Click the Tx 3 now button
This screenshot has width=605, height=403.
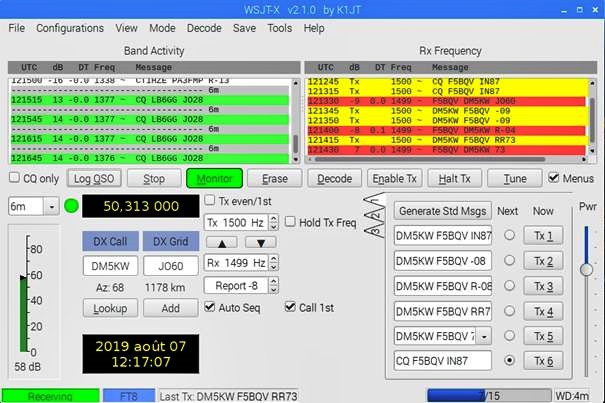pos(543,286)
